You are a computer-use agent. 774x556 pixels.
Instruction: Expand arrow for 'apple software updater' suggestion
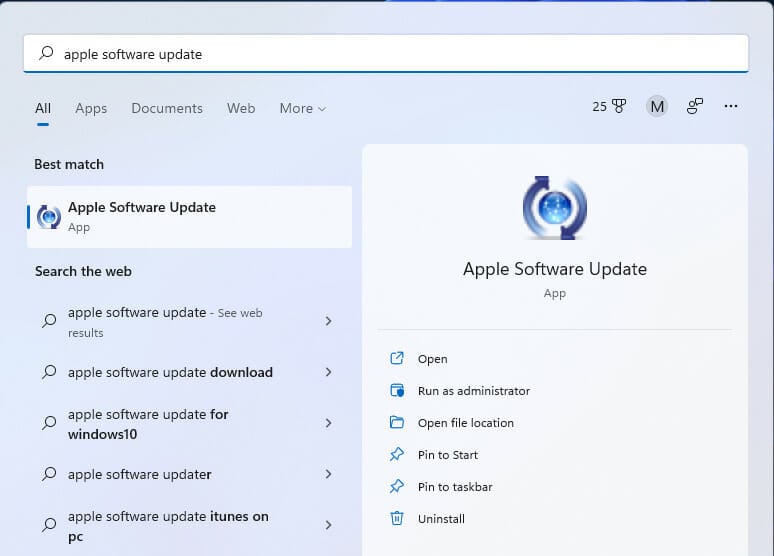329,474
